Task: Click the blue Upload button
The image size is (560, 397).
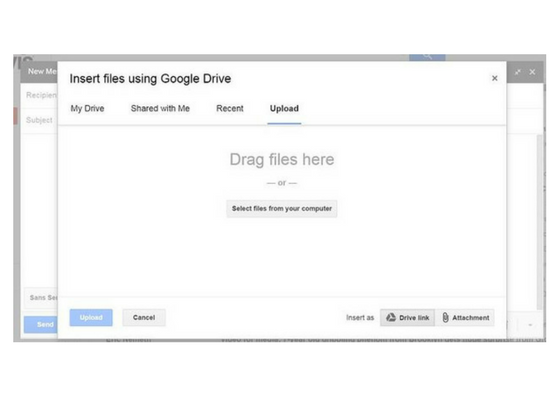Action: coord(91,317)
